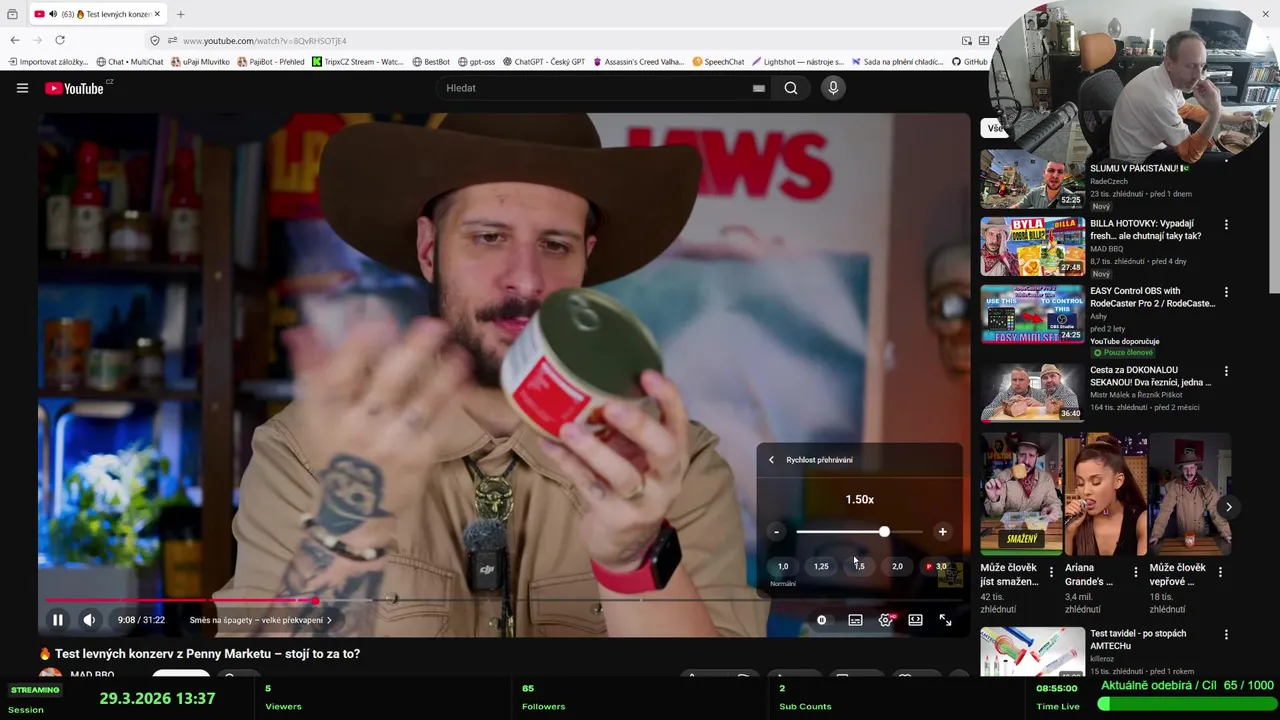
Task: Open new browser tab with plus
Action: 181,14
